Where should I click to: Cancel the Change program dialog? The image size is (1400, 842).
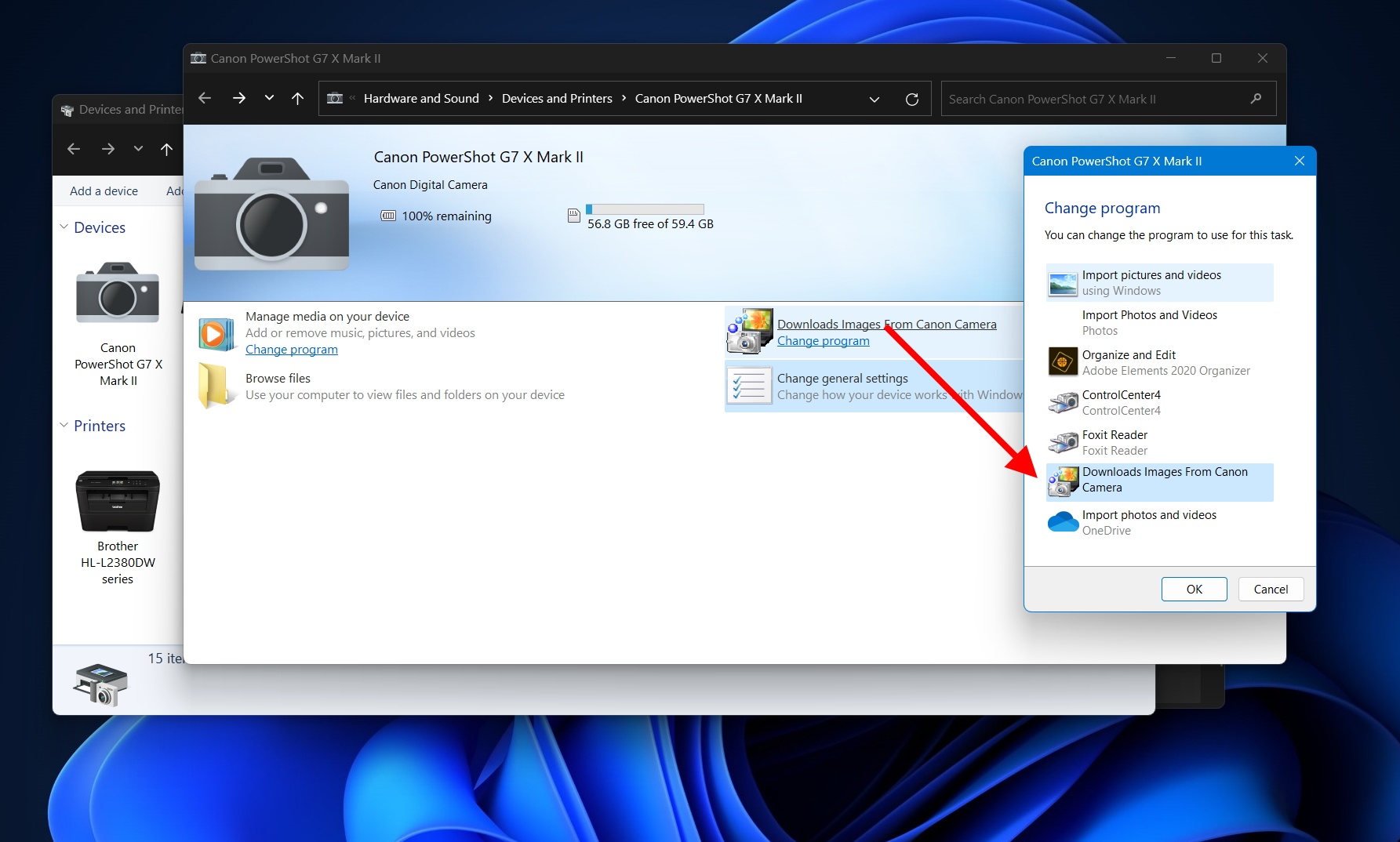point(1271,589)
